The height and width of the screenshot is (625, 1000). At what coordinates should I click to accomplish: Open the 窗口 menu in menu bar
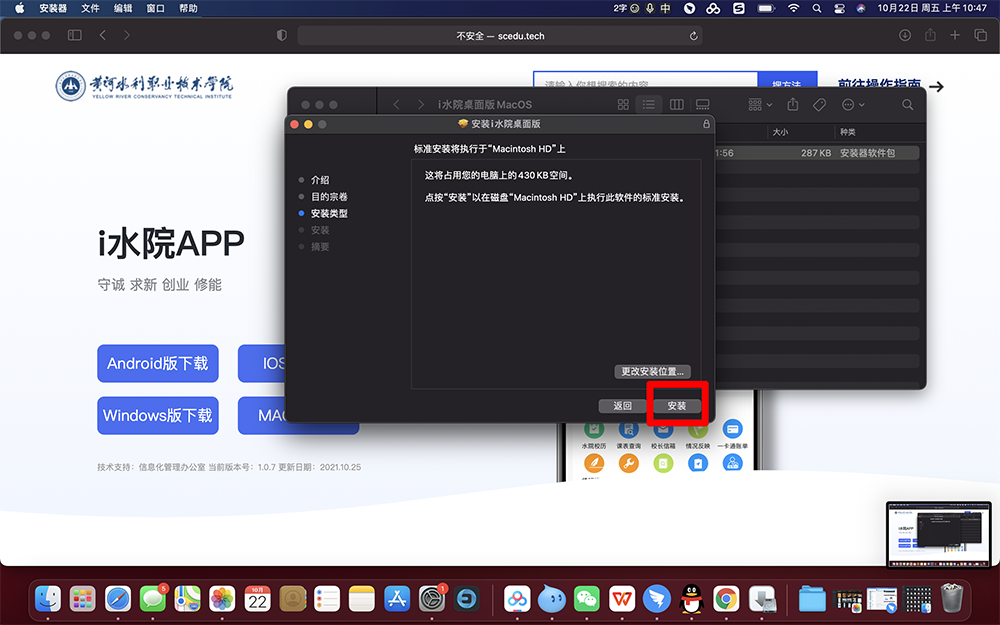[155, 8]
